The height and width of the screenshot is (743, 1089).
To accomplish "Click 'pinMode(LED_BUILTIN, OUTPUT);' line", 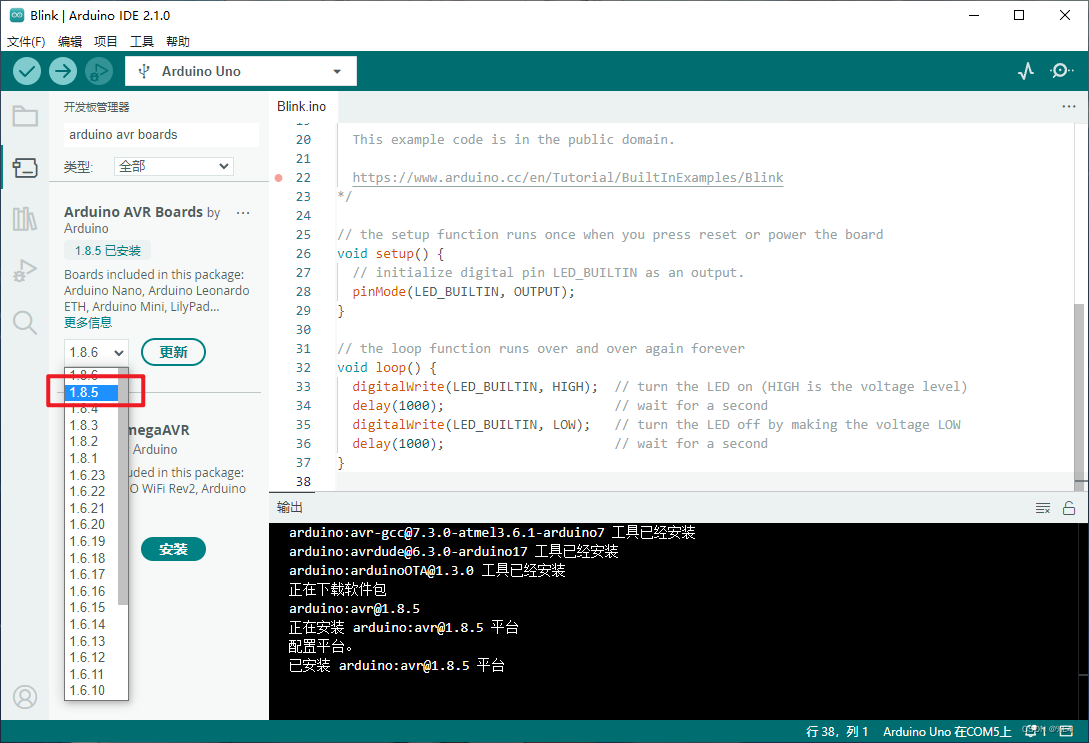I will (463, 292).
